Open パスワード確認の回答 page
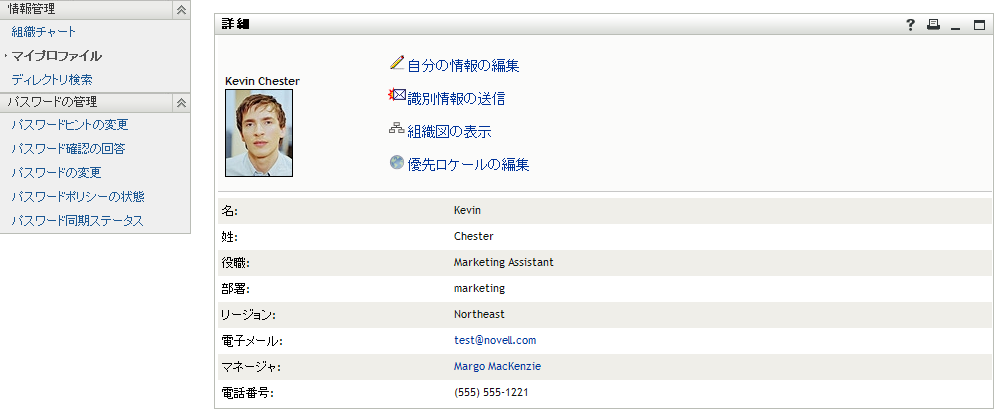The height and width of the screenshot is (412, 998). point(68,148)
